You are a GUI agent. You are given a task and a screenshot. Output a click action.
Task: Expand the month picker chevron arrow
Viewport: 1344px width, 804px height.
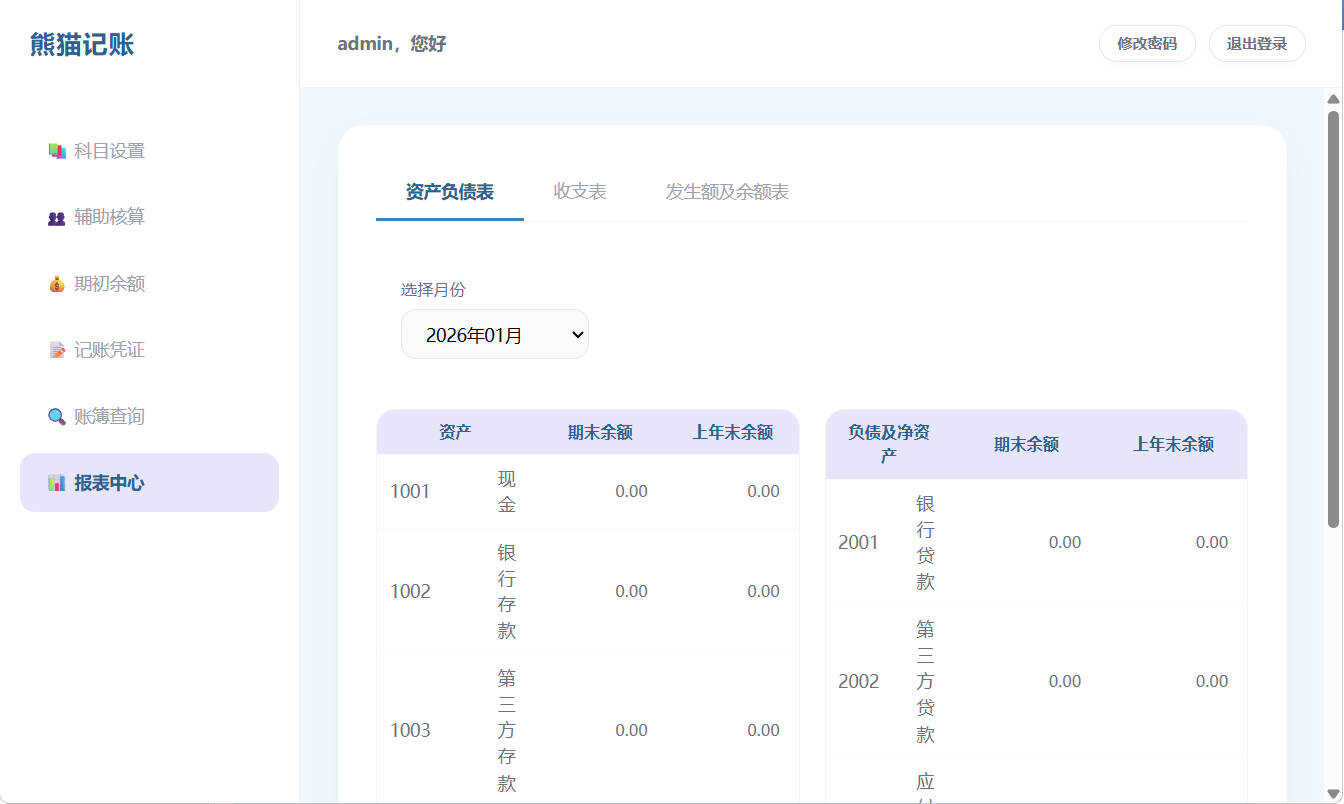click(x=575, y=334)
